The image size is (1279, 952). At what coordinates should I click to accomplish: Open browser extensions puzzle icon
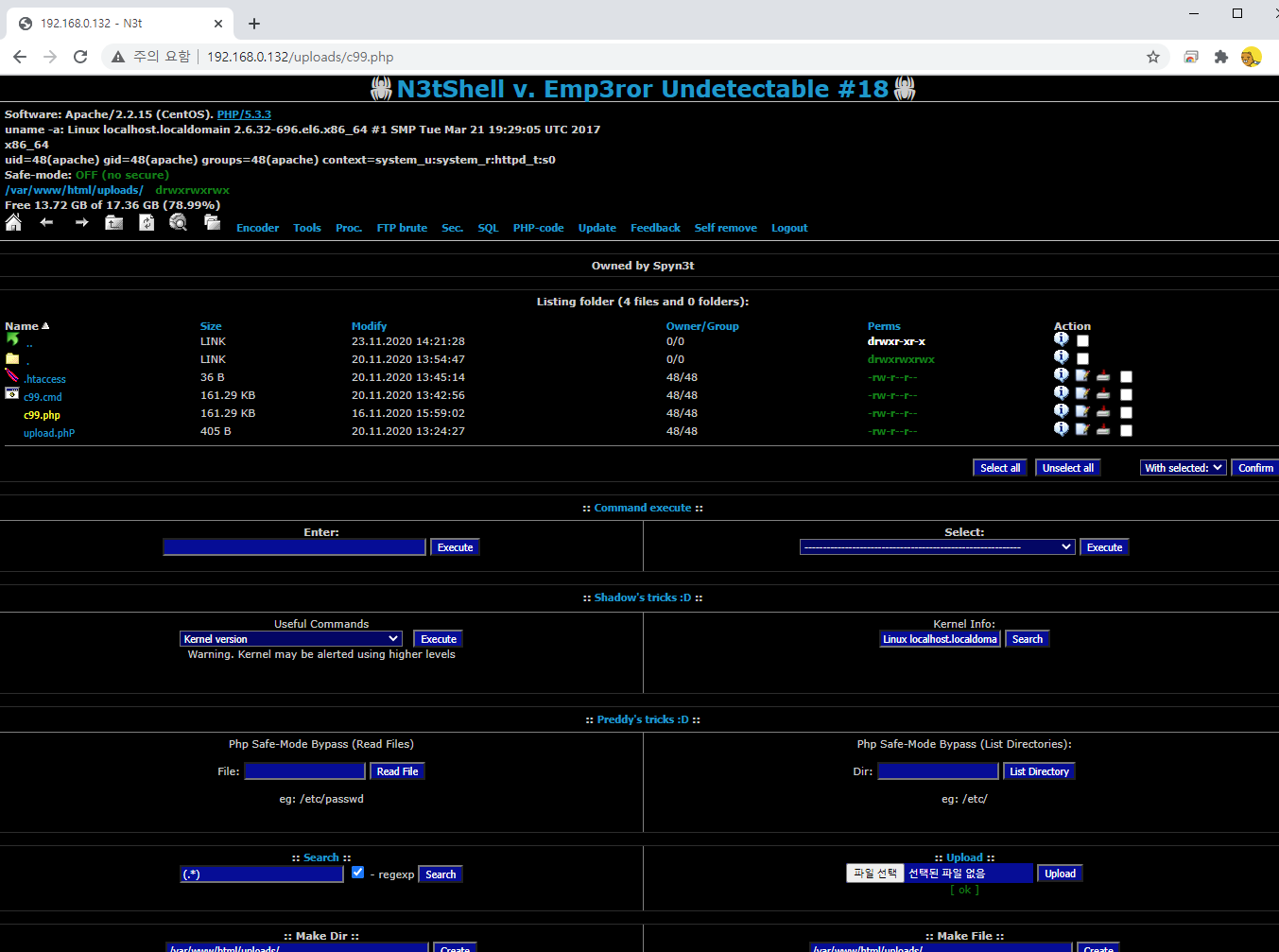[x=1221, y=57]
